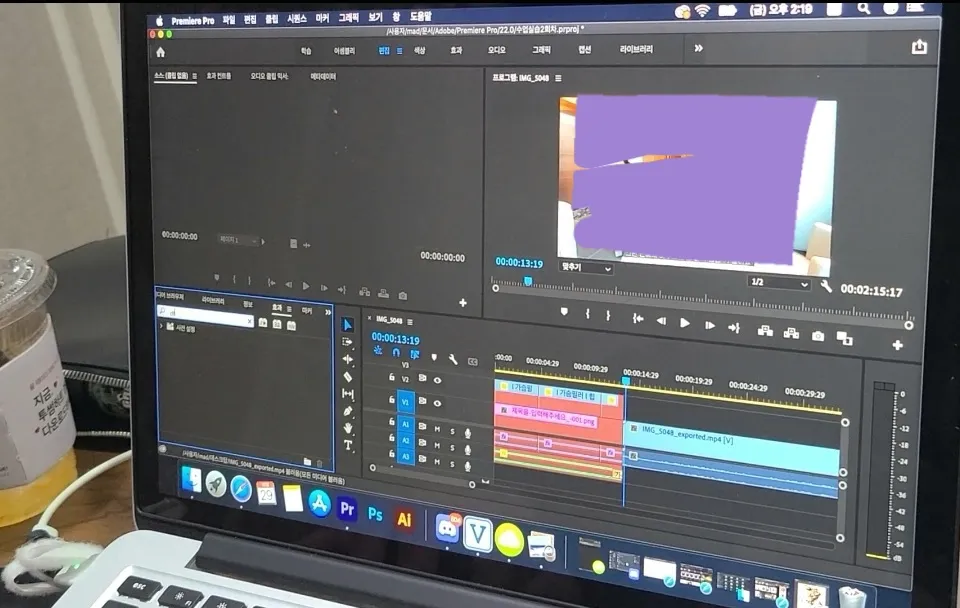Click the Export Frame camera icon

(x=817, y=336)
